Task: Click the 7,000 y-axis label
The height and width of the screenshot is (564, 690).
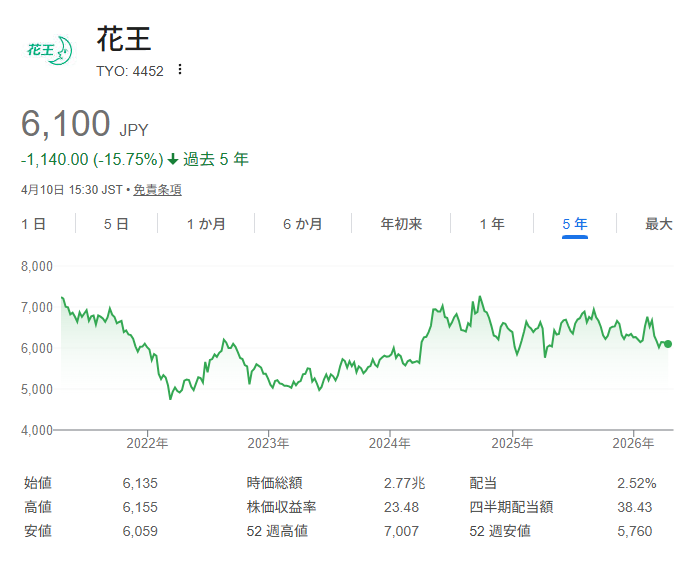Action: [37, 307]
